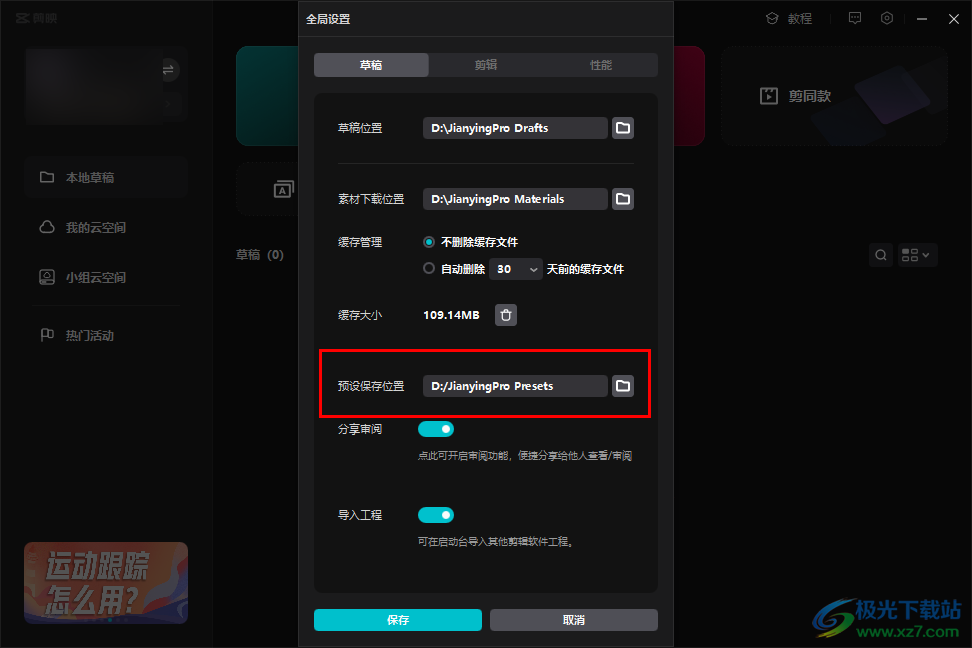This screenshot has height=648, width=972.
Task: Click the preset save path field
Action: [x=515, y=386]
